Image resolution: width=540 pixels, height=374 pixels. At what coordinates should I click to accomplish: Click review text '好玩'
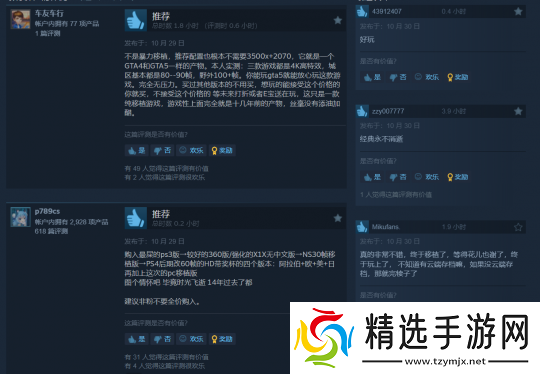(367, 40)
